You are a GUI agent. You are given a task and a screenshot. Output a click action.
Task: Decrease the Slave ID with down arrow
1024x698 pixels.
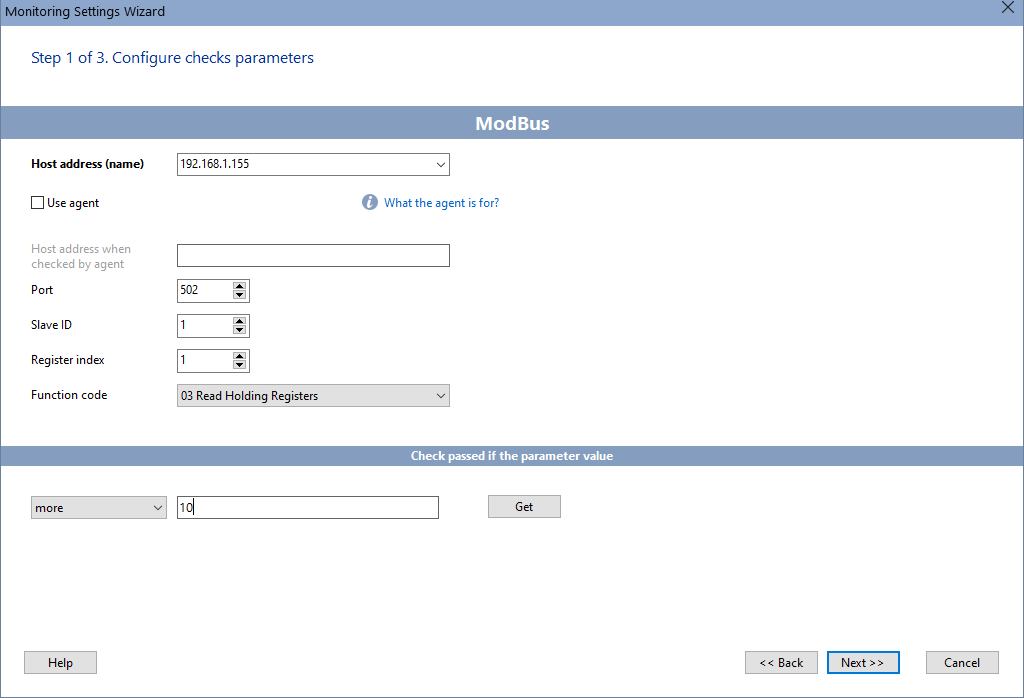point(240,330)
